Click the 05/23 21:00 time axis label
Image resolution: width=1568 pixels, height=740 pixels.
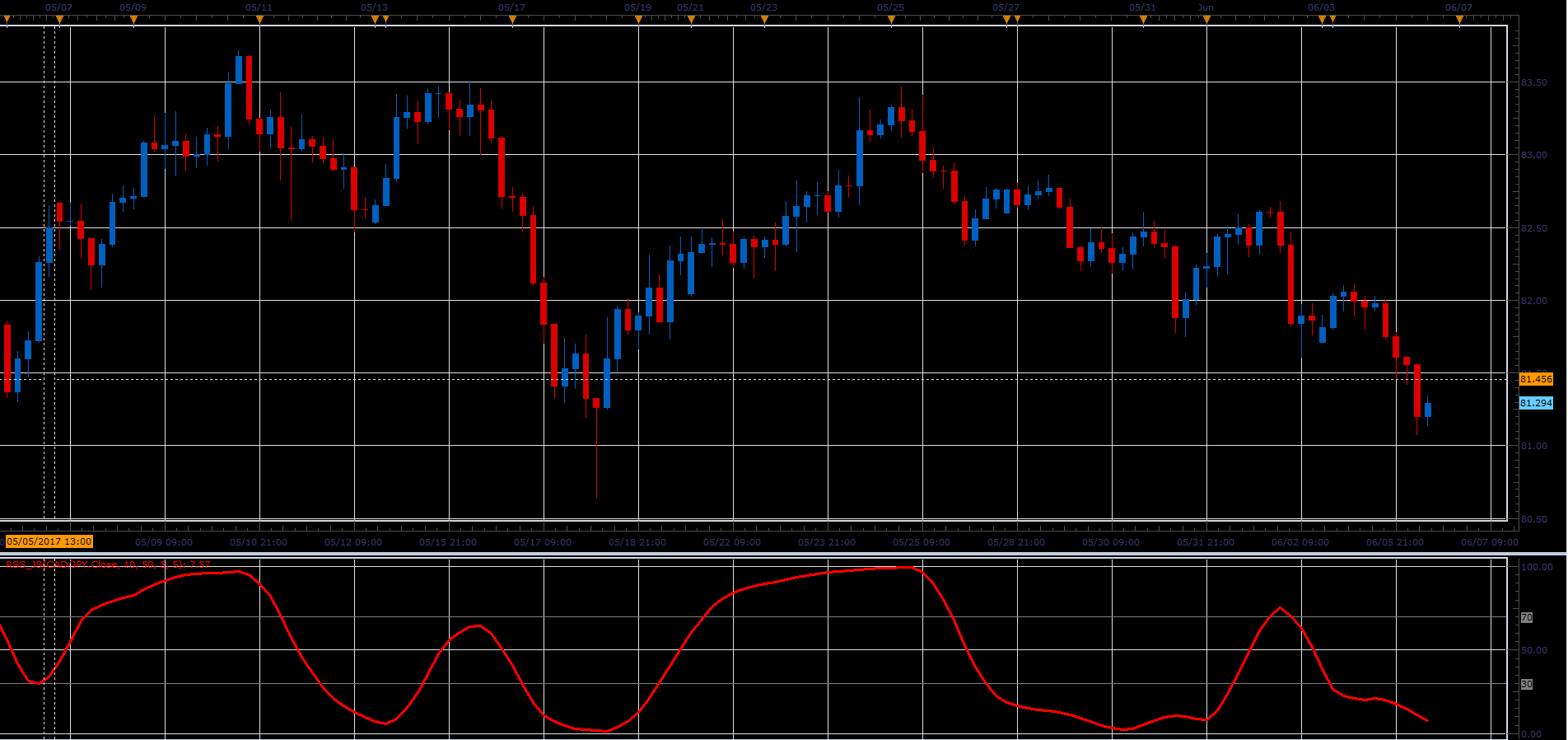coord(827,542)
